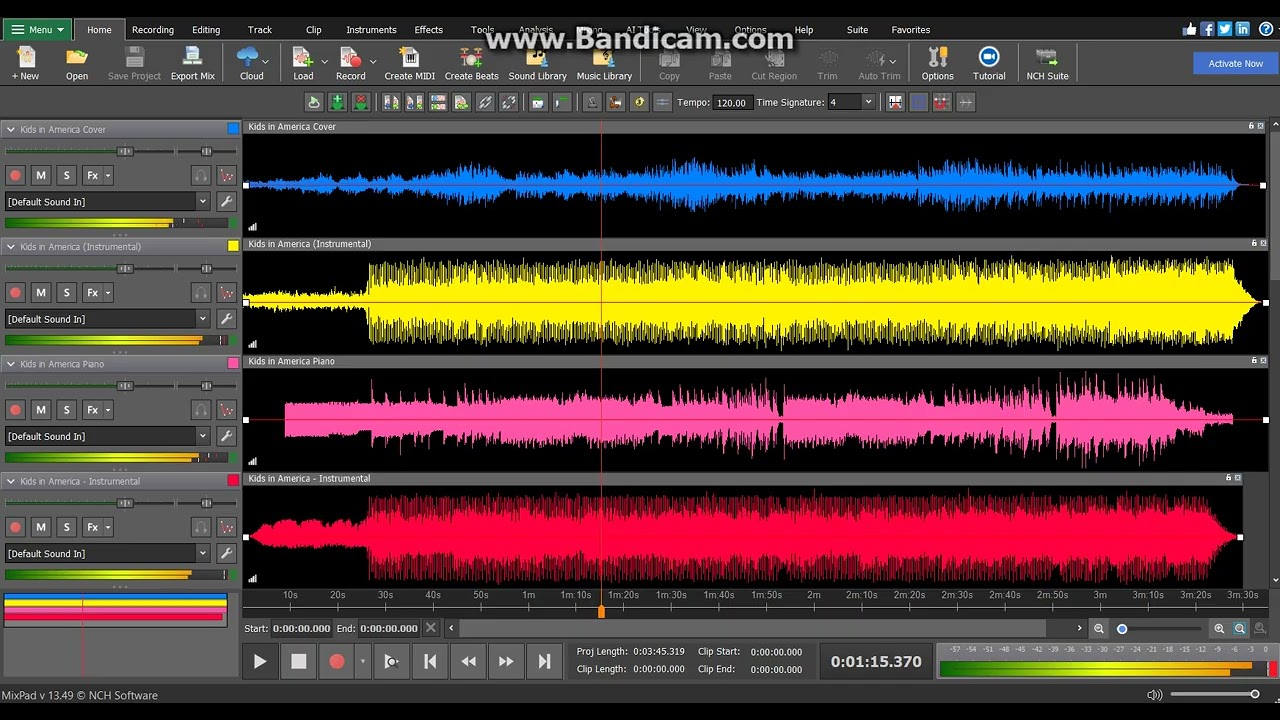Click the fast forward button
Screen dimensions: 1280x720
[x=506, y=661]
